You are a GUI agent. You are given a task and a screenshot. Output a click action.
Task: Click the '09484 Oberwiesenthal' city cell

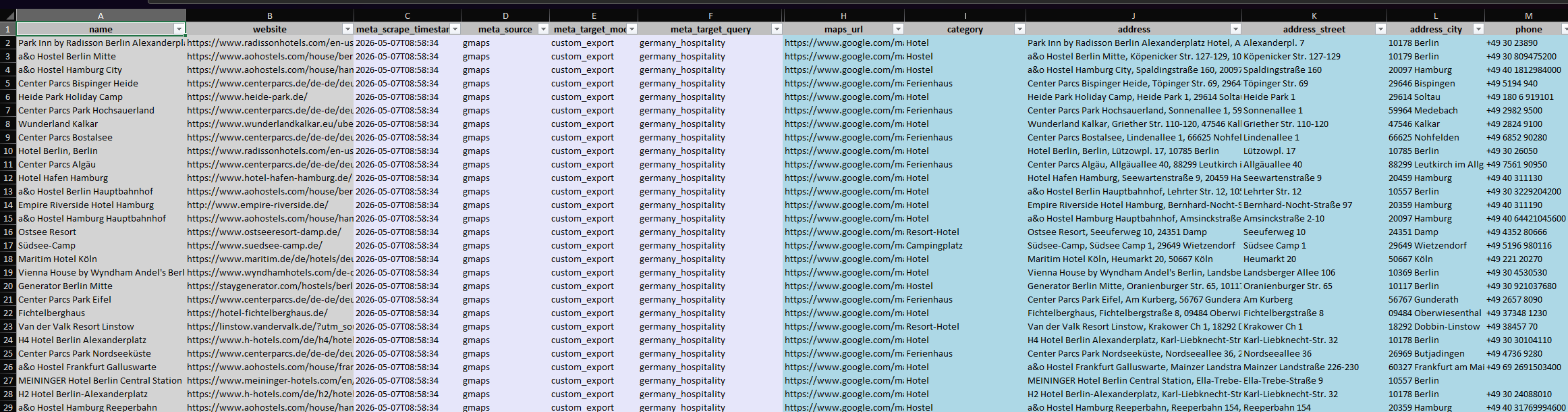[x=1436, y=313]
